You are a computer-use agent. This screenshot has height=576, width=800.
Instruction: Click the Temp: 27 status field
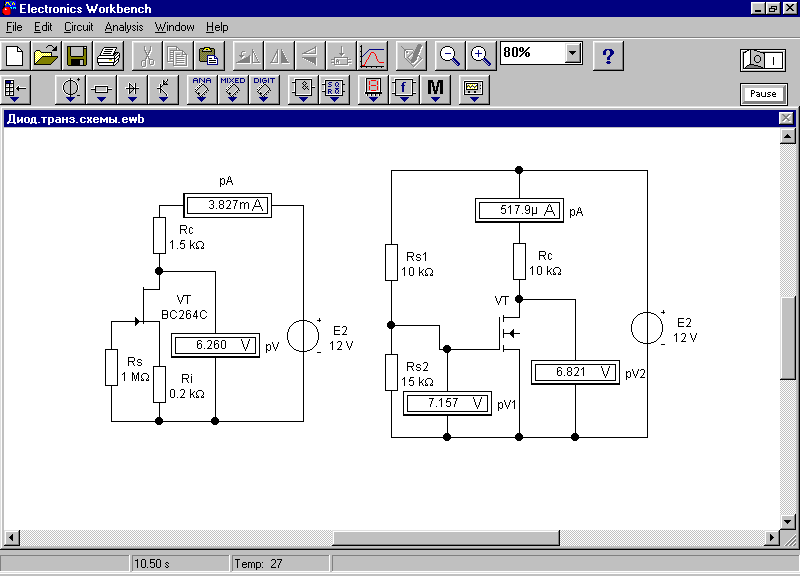point(280,564)
